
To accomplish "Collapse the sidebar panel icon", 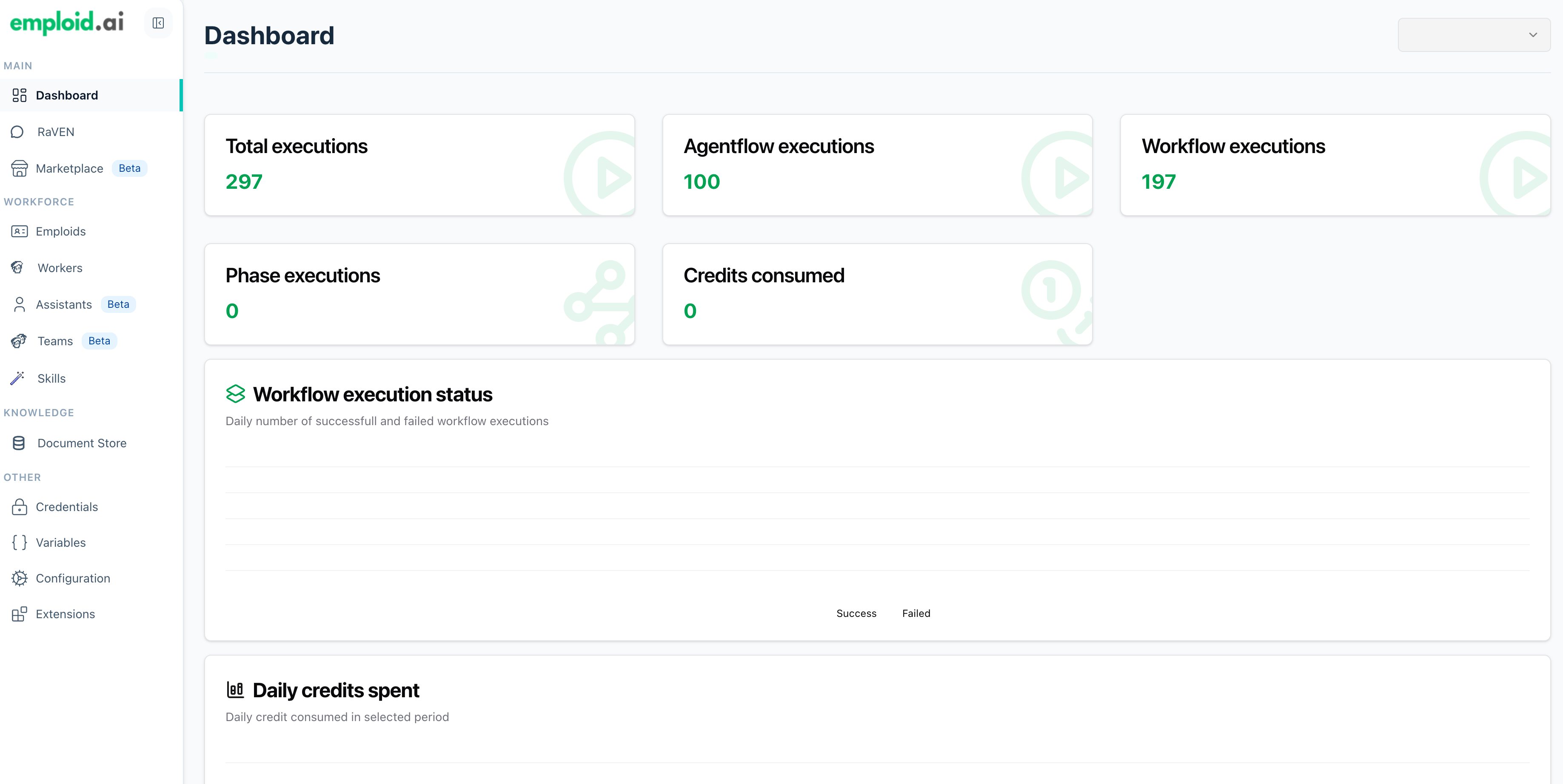I will (158, 23).
